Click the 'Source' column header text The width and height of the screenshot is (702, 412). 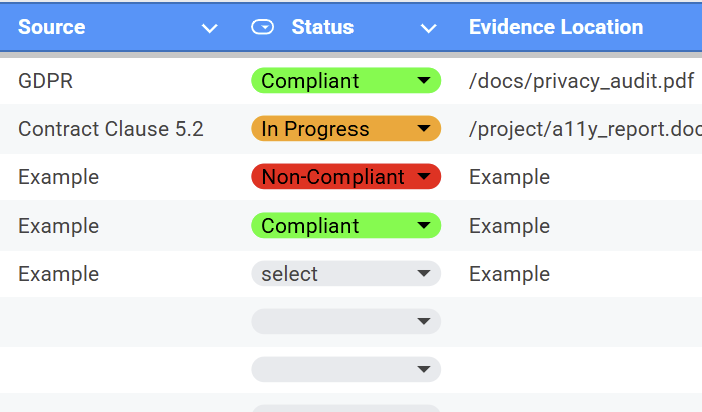coord(51,27)
